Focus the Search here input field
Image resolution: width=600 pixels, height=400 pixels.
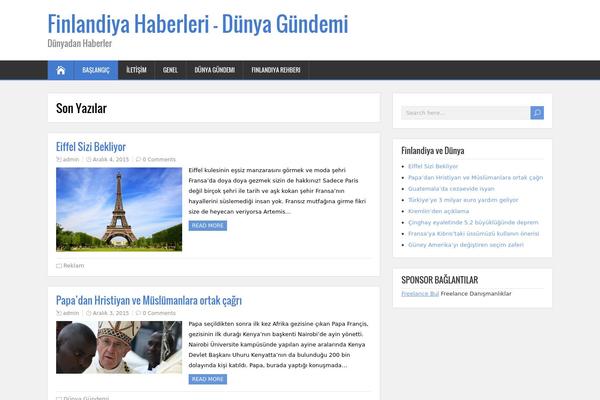point(466,113)
